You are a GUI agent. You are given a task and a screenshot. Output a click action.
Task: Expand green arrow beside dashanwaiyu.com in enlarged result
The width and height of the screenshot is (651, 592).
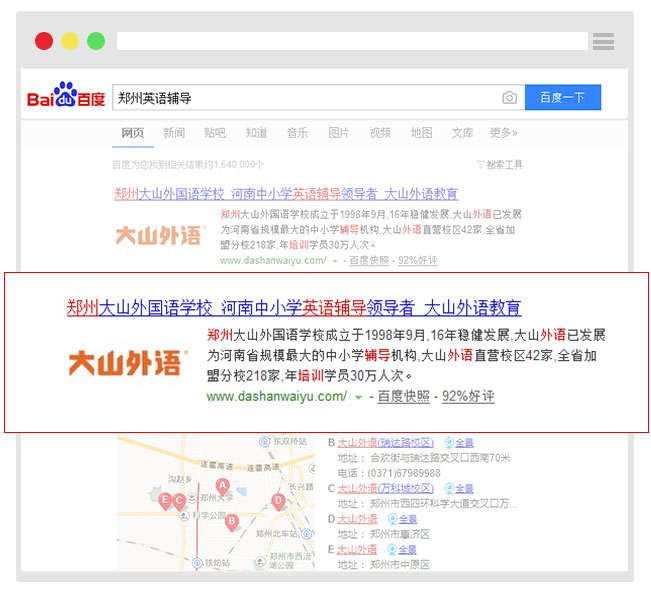pyautogui.click(x=358, y=397)
